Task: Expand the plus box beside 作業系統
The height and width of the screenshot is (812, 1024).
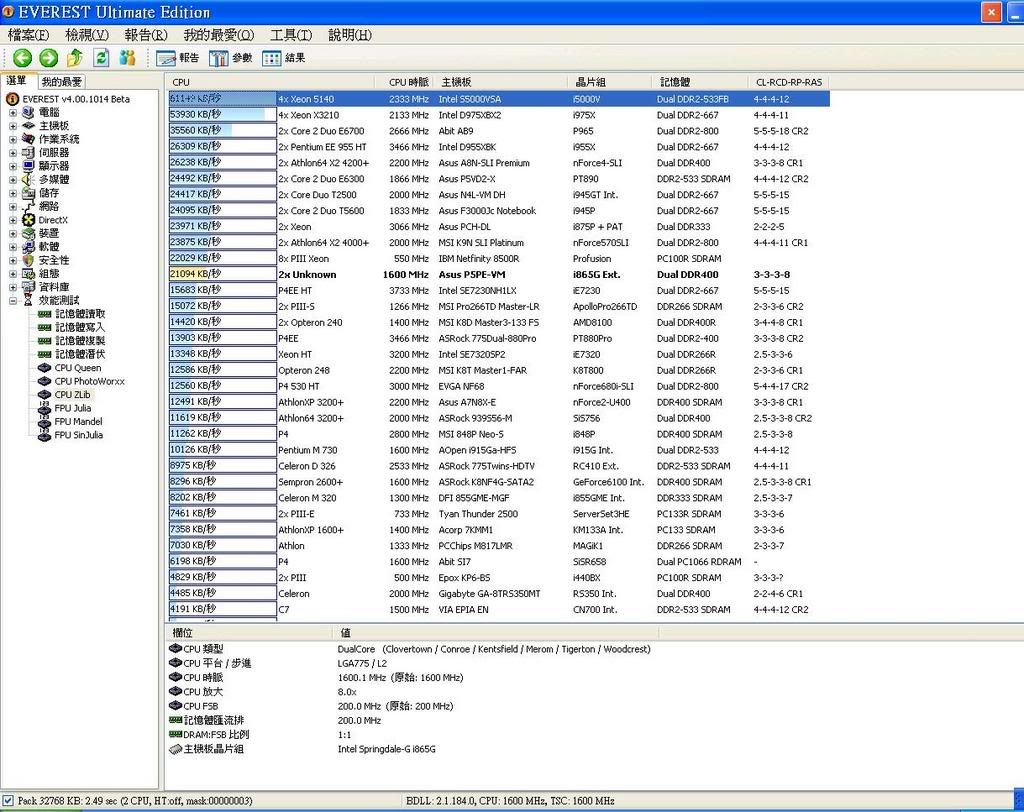Action: [x=13, y=139]
